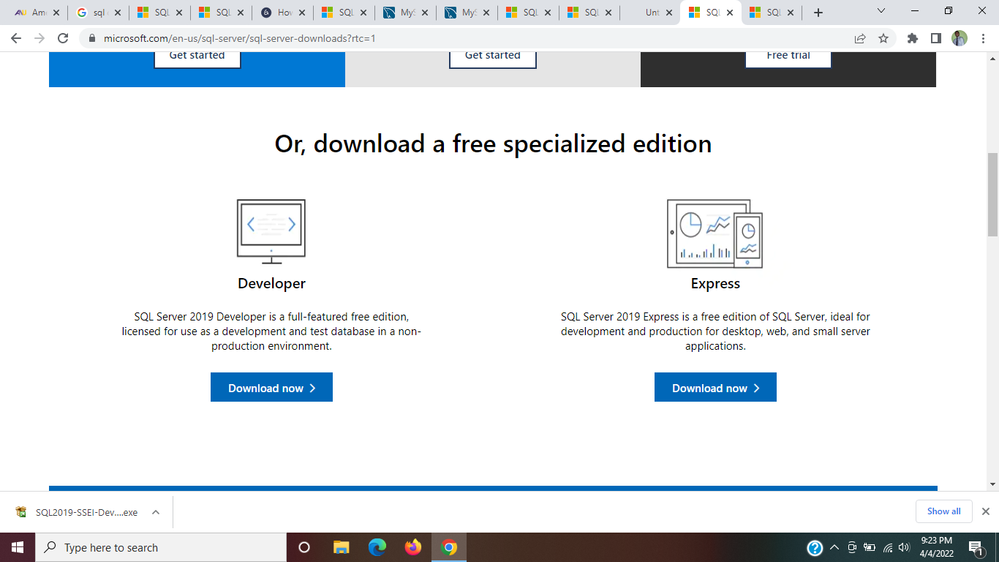Close the 'How' tab

(x=301, y=12)
